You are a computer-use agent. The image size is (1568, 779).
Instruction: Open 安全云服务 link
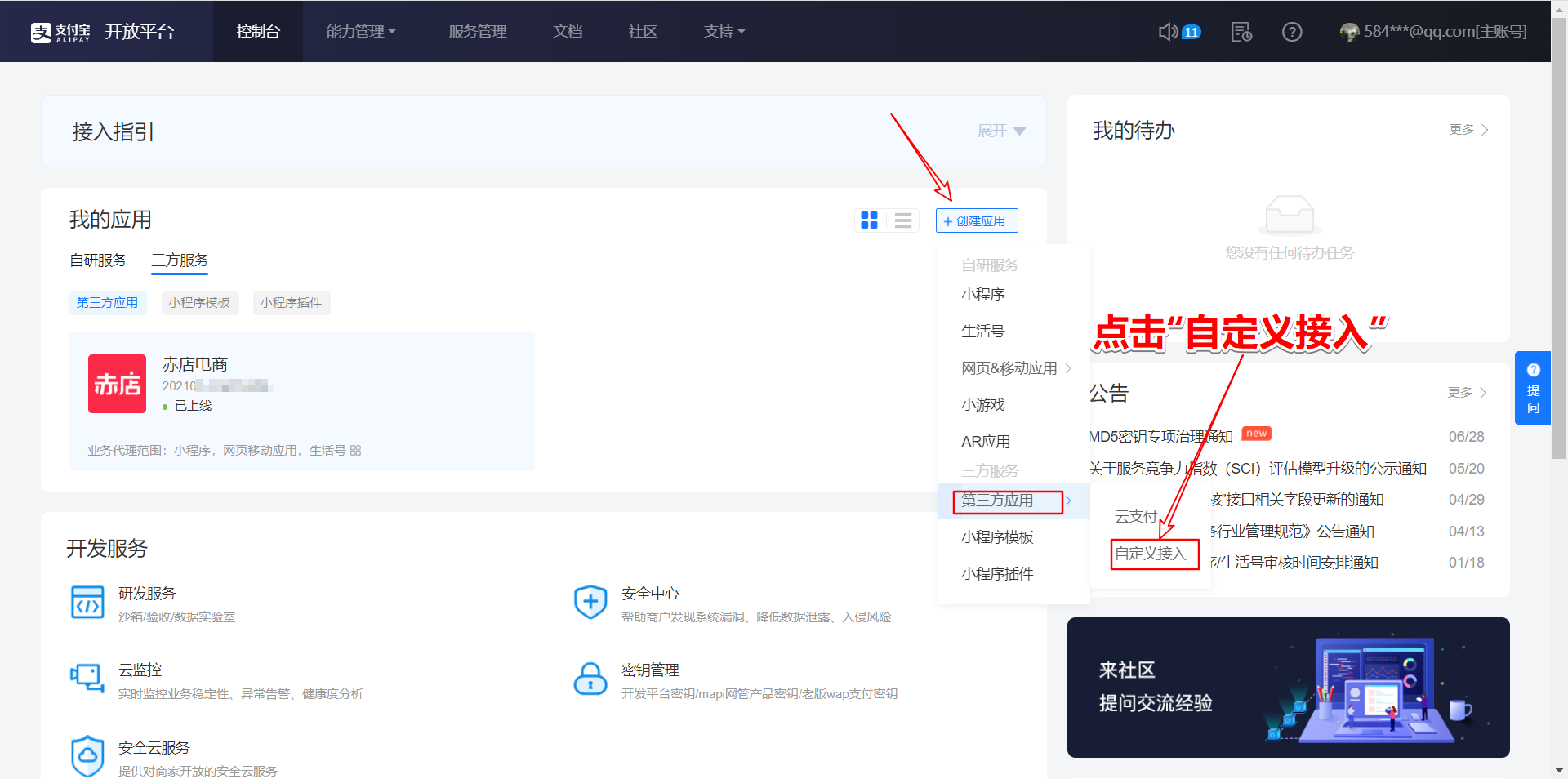(x=154, y=748)
